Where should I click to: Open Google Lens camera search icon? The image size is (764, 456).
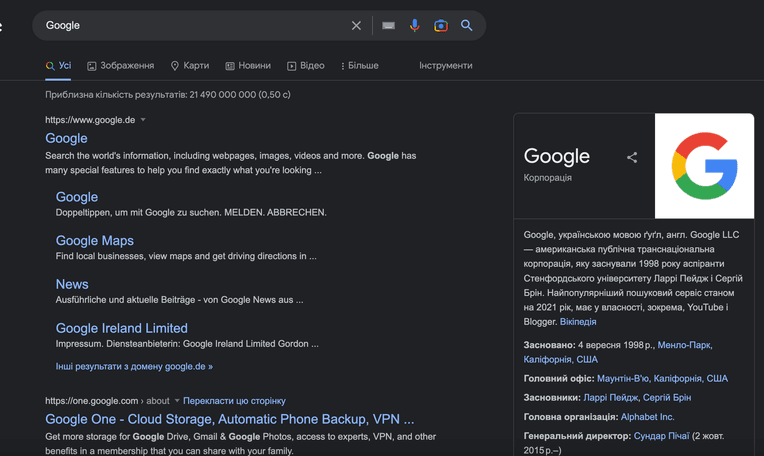[x=441, y=25]
